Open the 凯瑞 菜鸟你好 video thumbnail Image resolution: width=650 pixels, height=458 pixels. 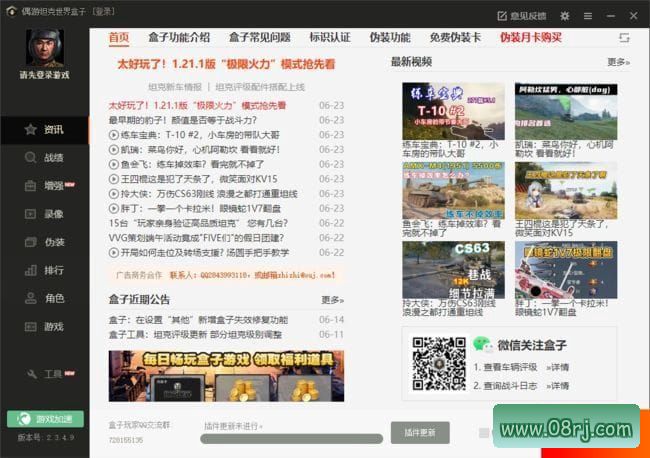point(566,111)
